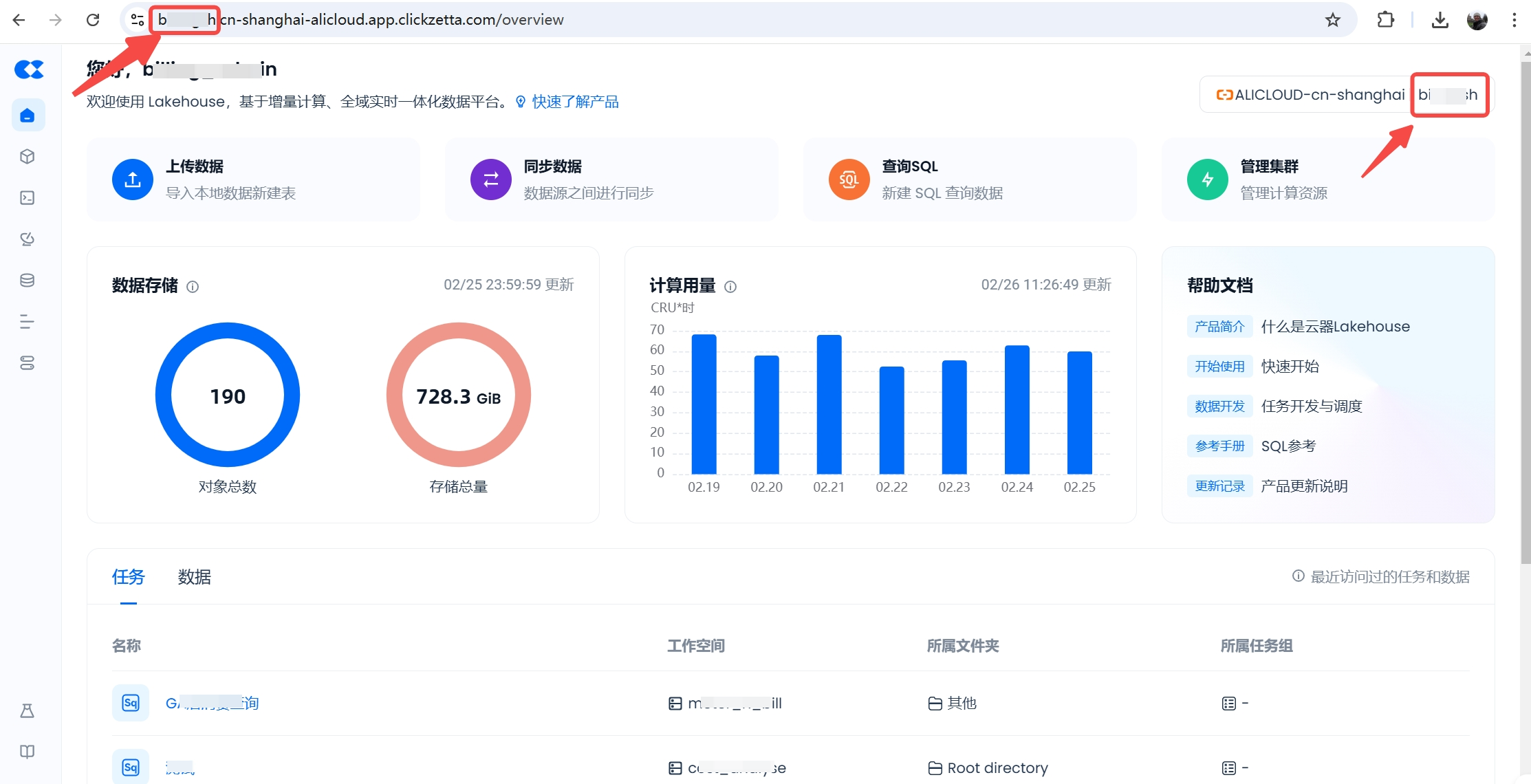Click the home icon in sidebar
The image size is (1531, 784).
click(28, 116)
